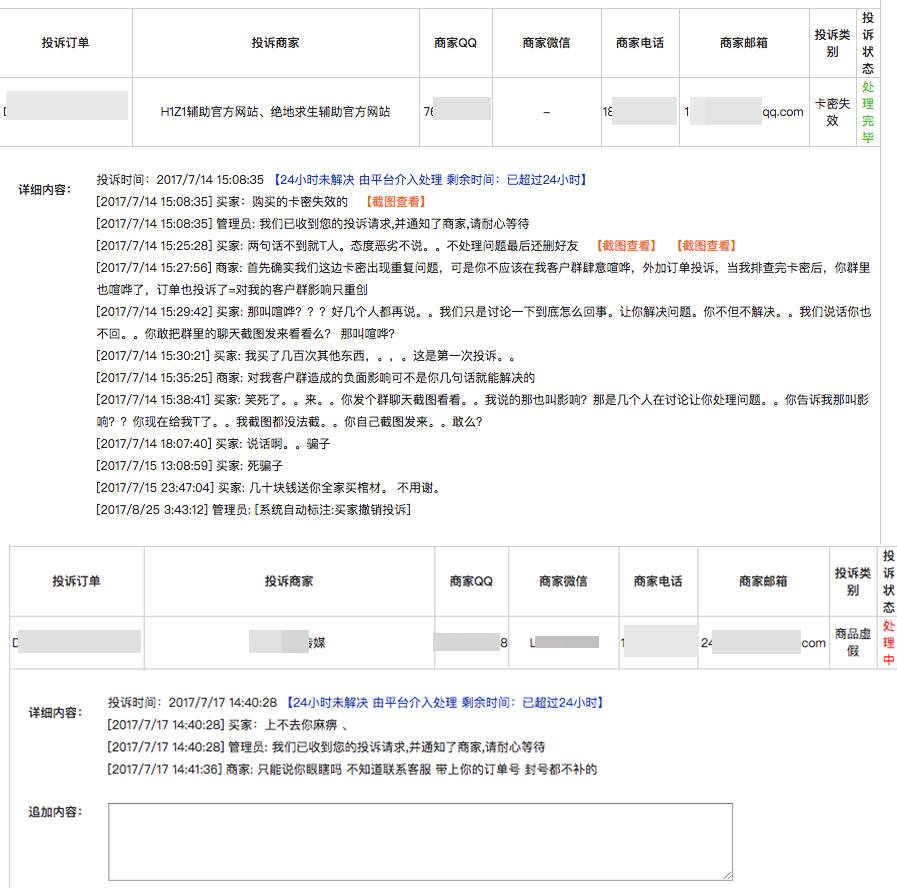Screen dimensions: 897x888
Task: Click the 系统自动标注:买家撤销投诉 admin line
Action: tap(253, 509)
